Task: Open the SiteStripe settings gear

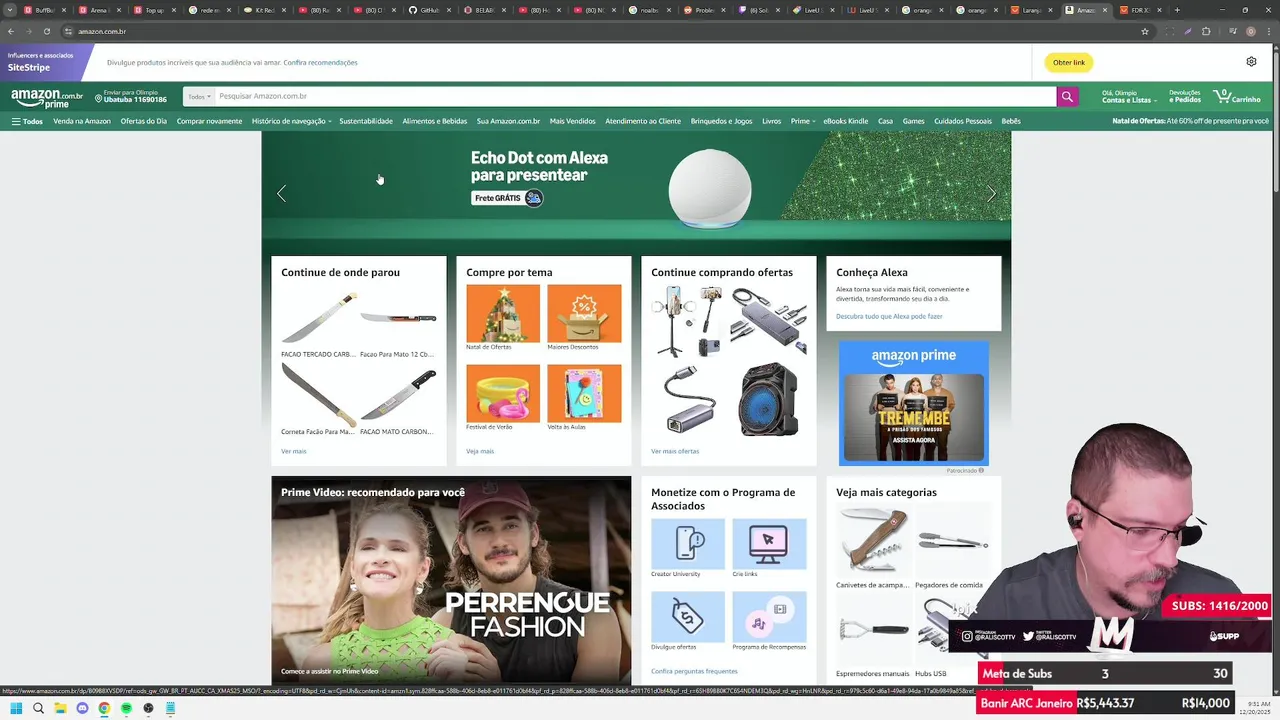Action: 1251,62
